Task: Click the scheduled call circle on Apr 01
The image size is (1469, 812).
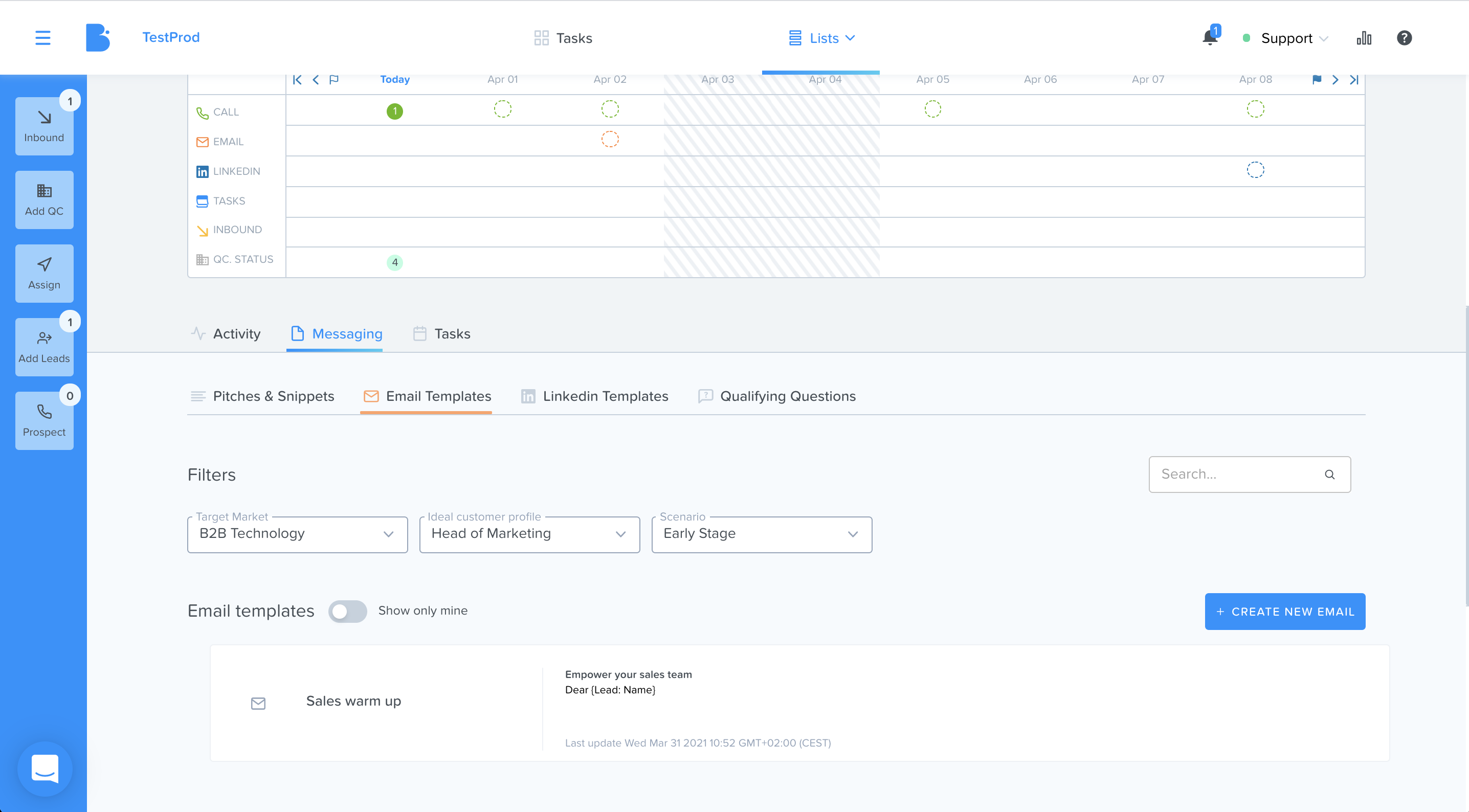Action: tap(502, 109)
